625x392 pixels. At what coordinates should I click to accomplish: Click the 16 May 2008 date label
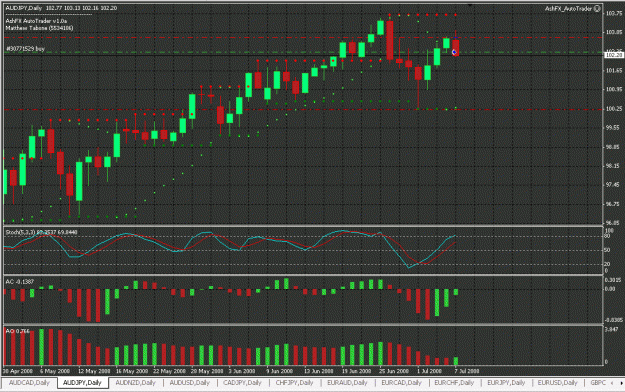coord(132,371)
